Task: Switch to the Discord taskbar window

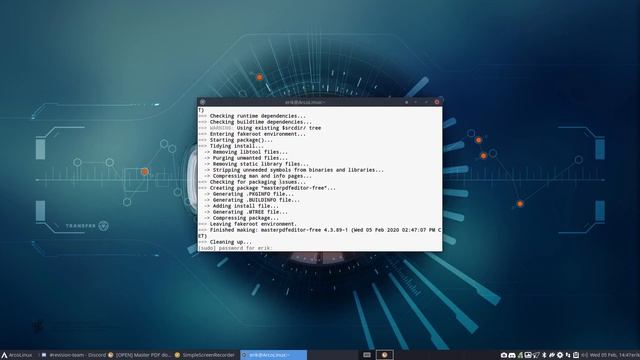Action: [x=74, y=355]
